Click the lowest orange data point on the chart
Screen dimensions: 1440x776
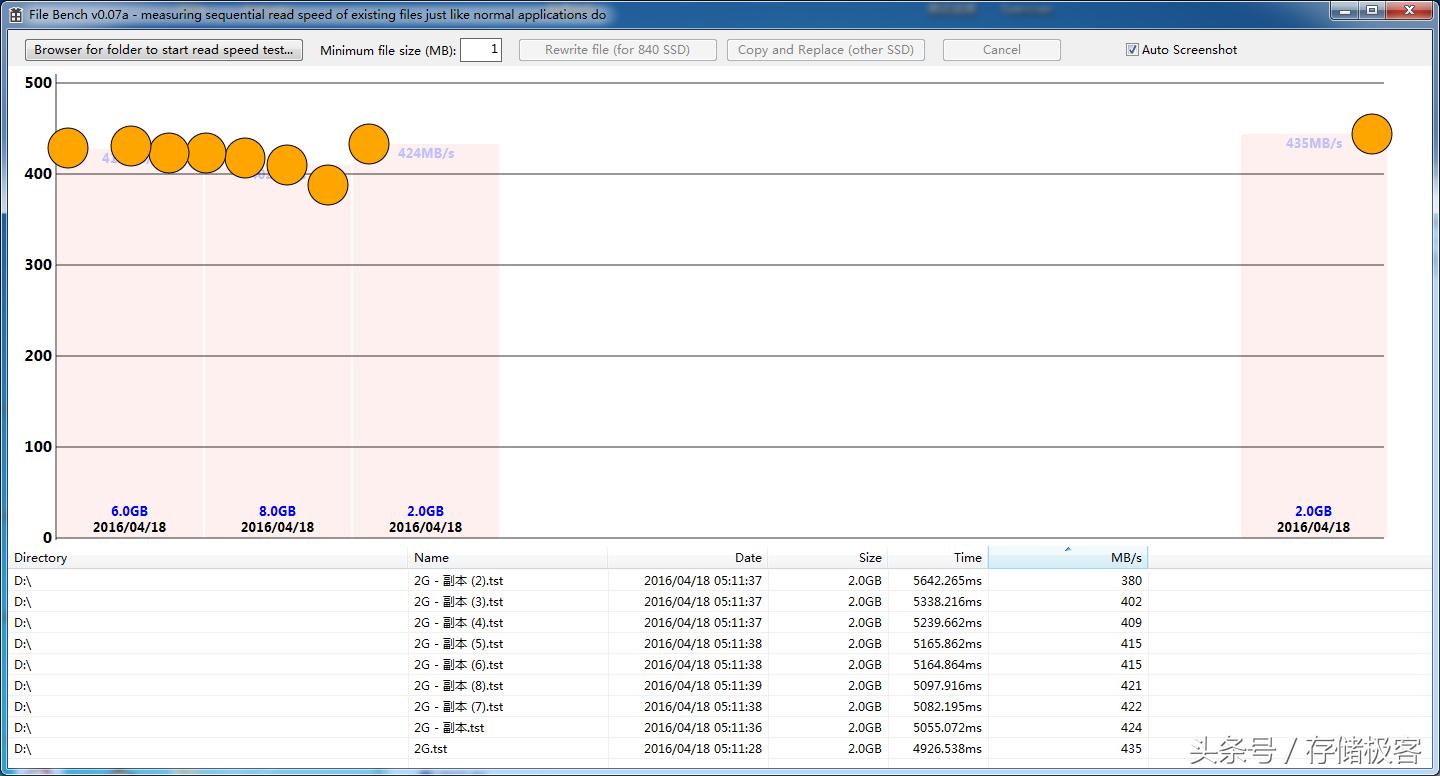click(x=327, y=185)
